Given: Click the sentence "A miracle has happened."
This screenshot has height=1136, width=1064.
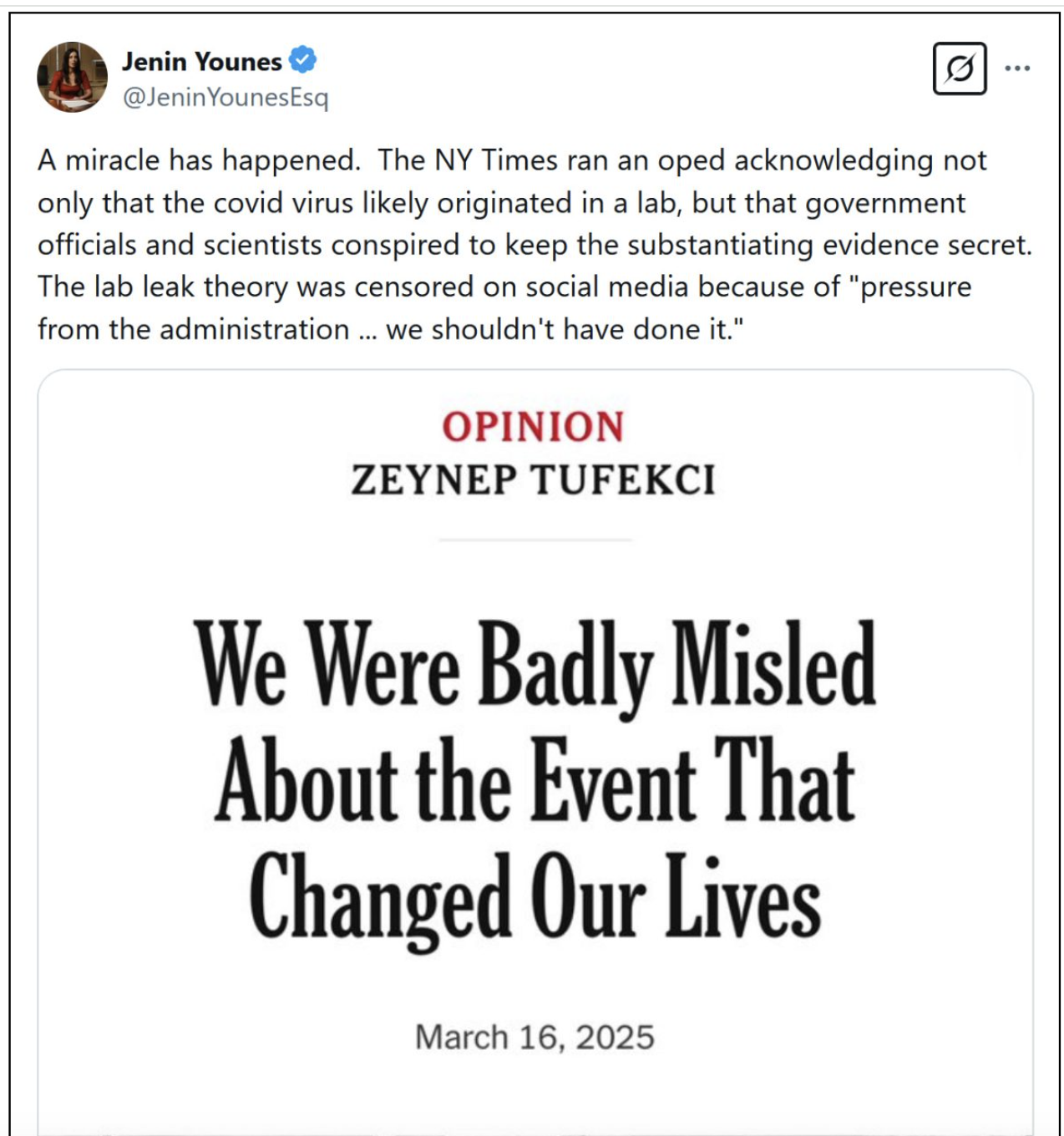Looking at the screenshot, I should (199, 160).
